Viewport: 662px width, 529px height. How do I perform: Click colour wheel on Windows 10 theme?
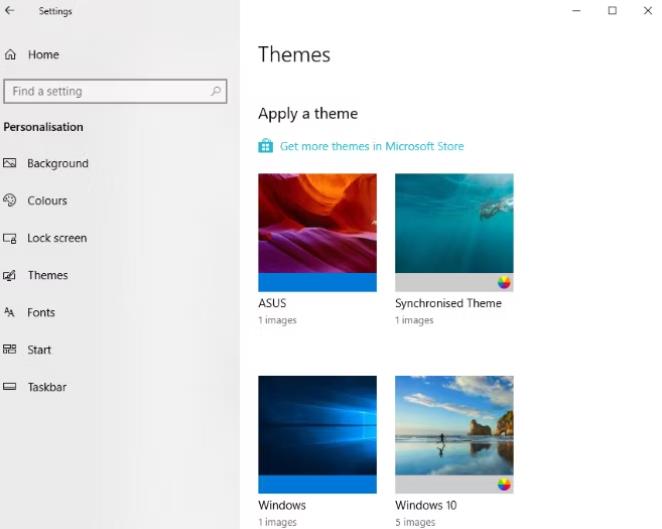pos(504,484)
